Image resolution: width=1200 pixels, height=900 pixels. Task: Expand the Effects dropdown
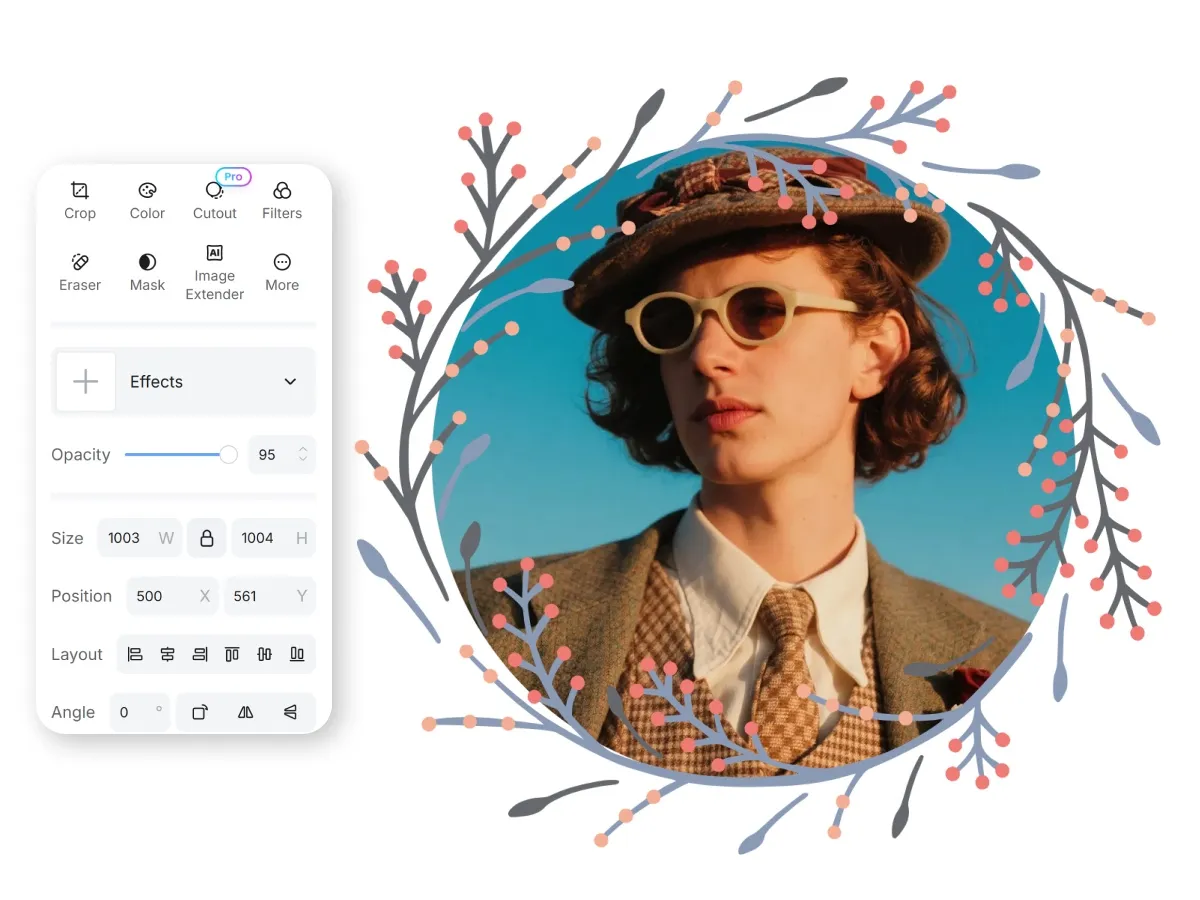(x=290, y=382)
